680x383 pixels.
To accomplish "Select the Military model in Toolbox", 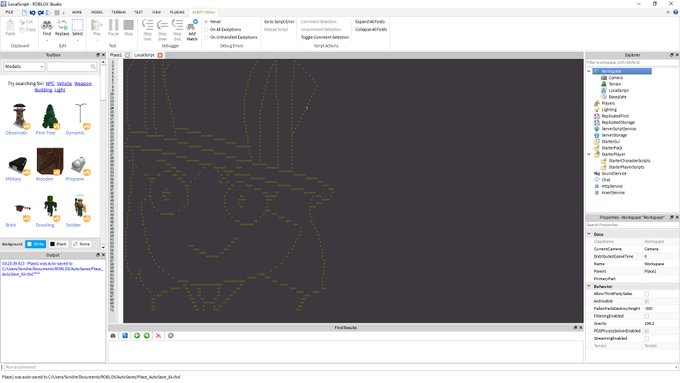I will point(18,165).
